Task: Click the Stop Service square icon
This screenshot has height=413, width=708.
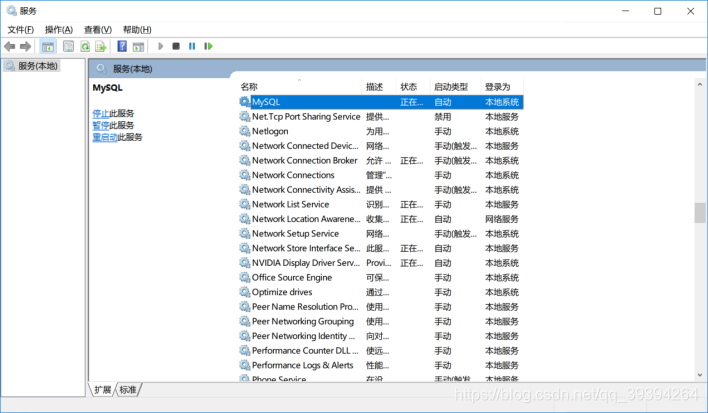Action: pos(176,46)
